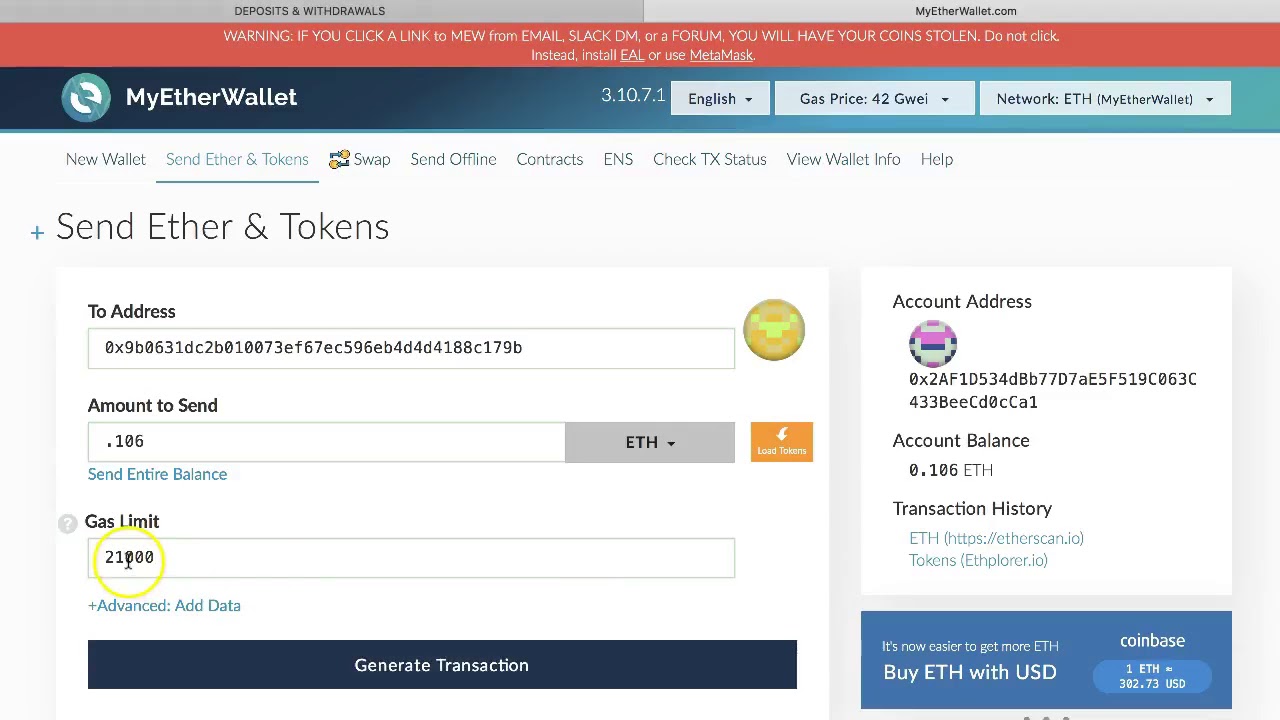
Task: Go to the Check TX Status tab
Action: pos(710,160)
